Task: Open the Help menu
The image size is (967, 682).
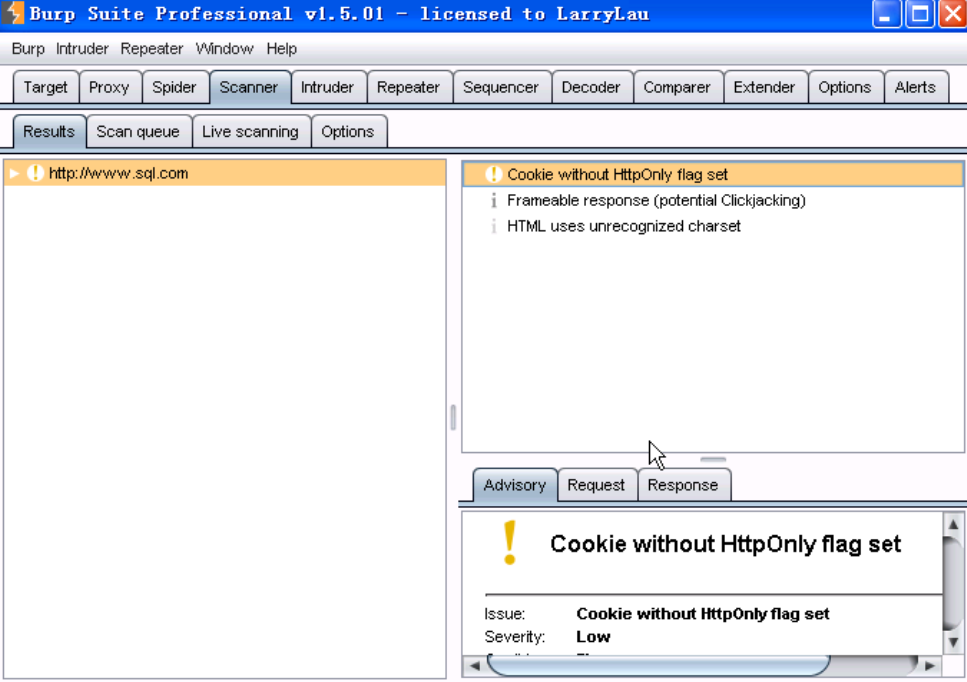Action: click(x=282, y=49)
